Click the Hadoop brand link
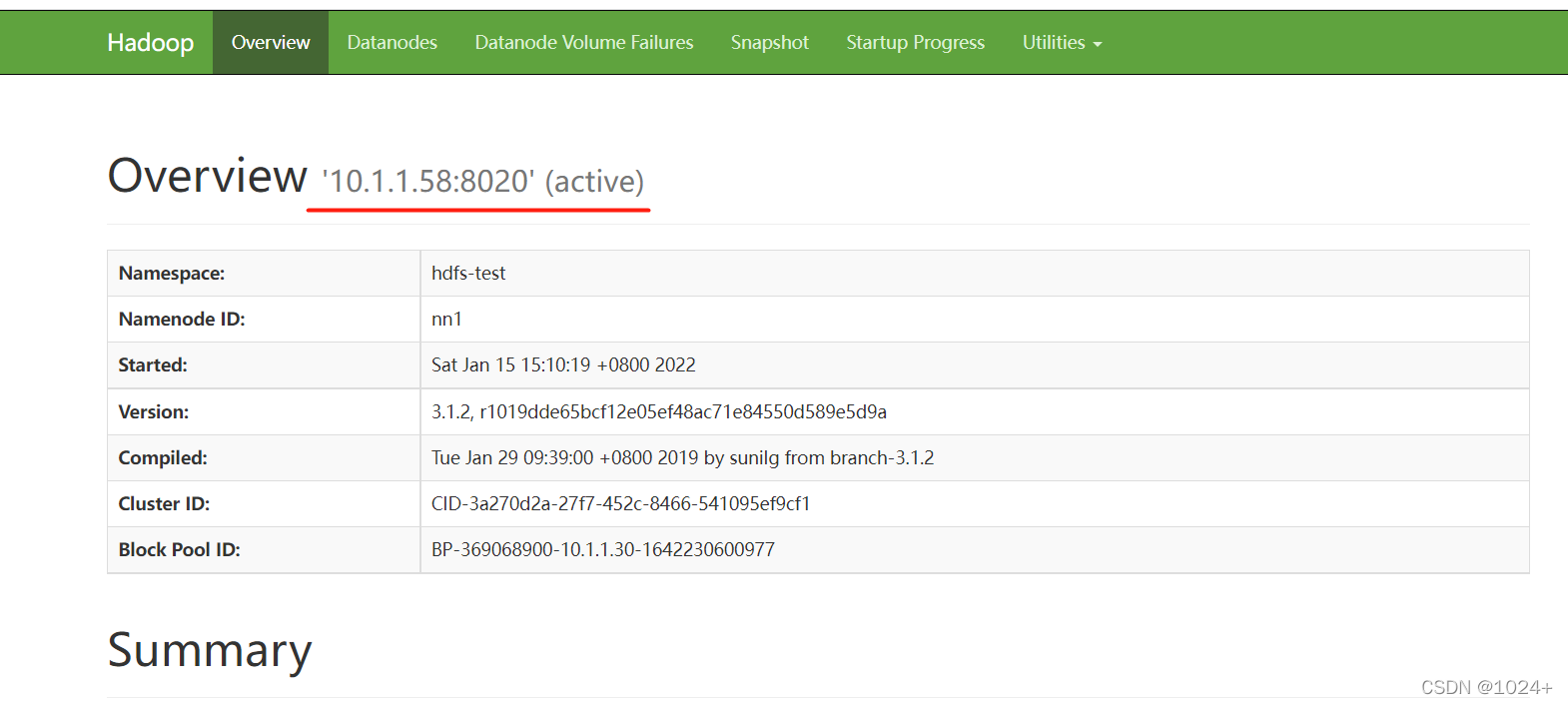The height and width of the screenshot is (704, 1568). pyautogui.click(x=151, y=43)
